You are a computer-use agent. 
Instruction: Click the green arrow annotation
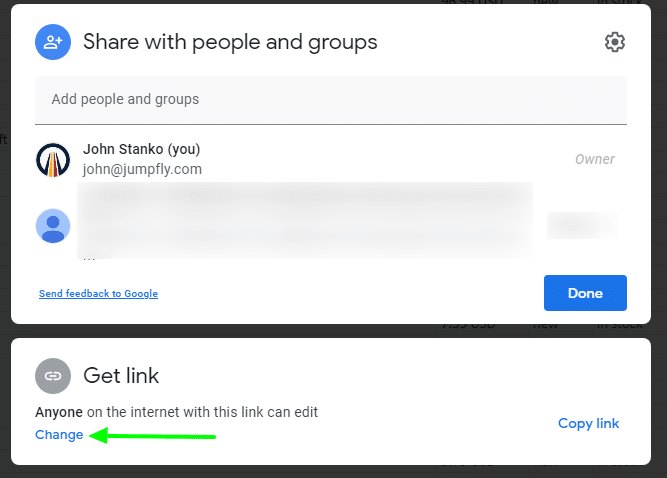point(153,436)
